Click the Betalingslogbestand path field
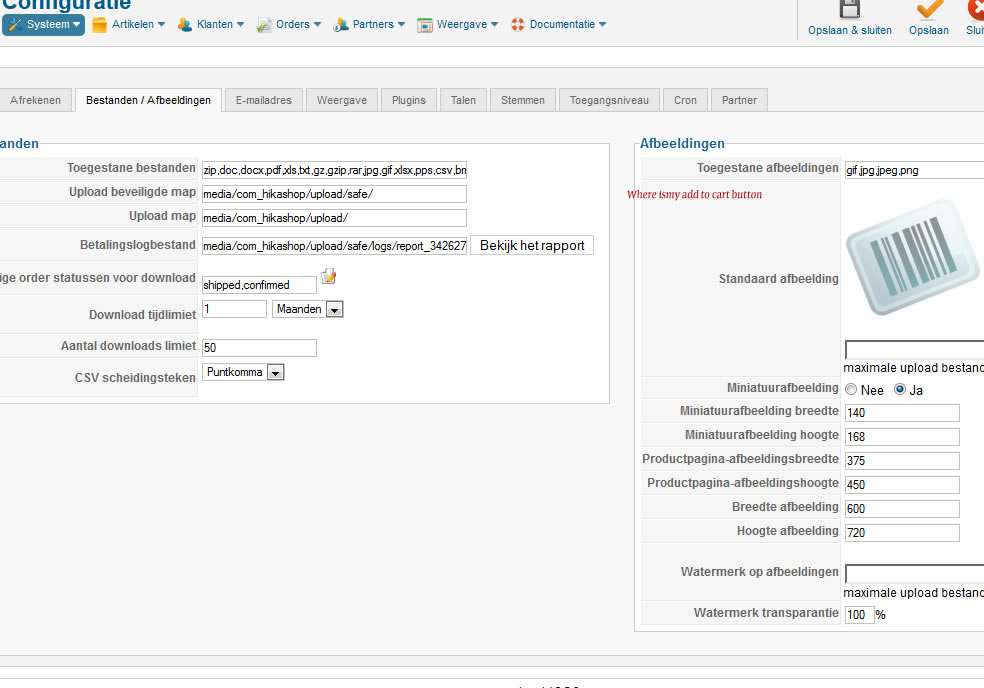The height and width of the screenshot is (688, 984). [334, 245]
